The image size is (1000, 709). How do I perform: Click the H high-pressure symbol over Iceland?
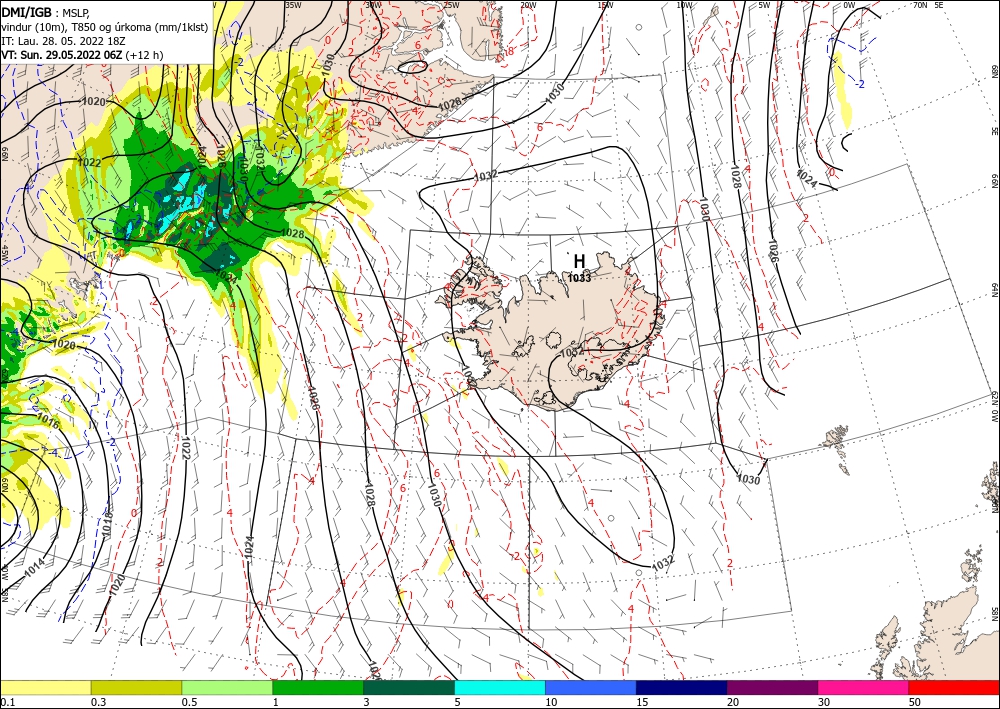[x=579, y=261]
